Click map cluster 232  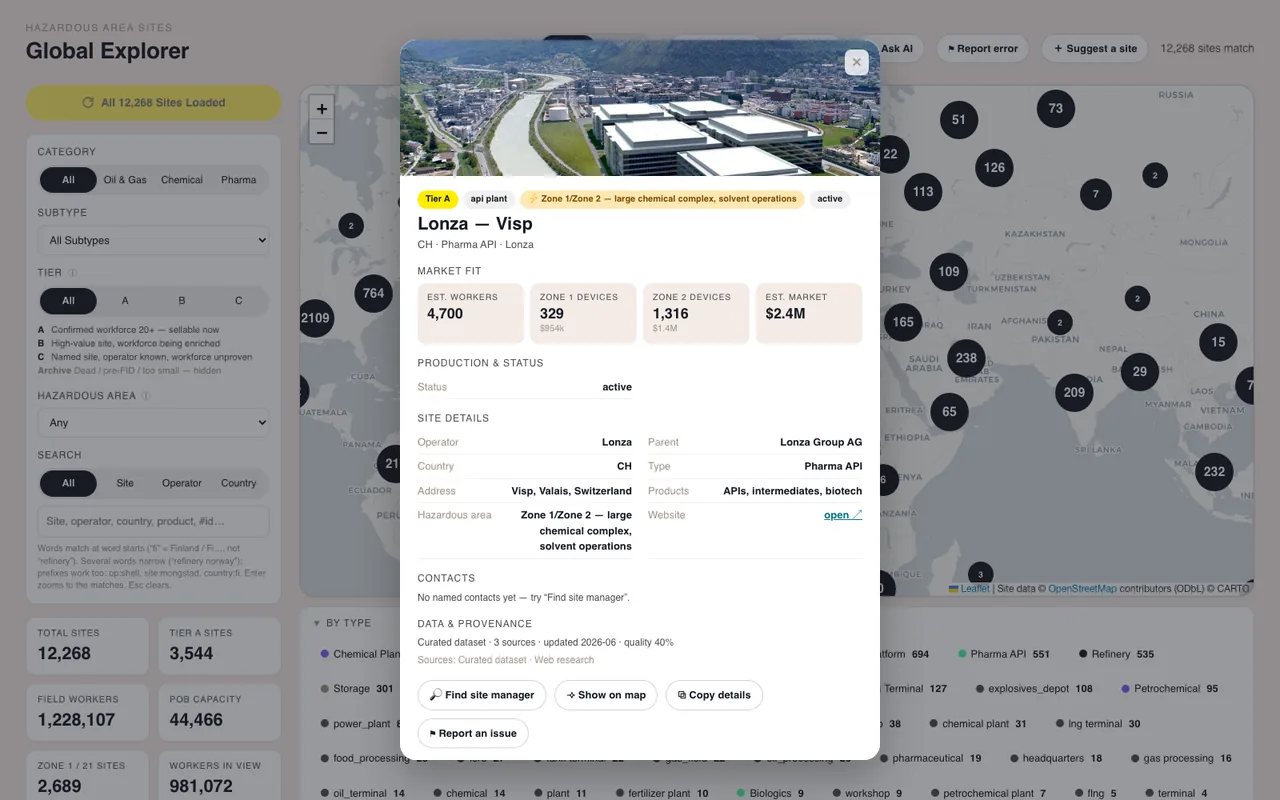(x=1214, y=471)
